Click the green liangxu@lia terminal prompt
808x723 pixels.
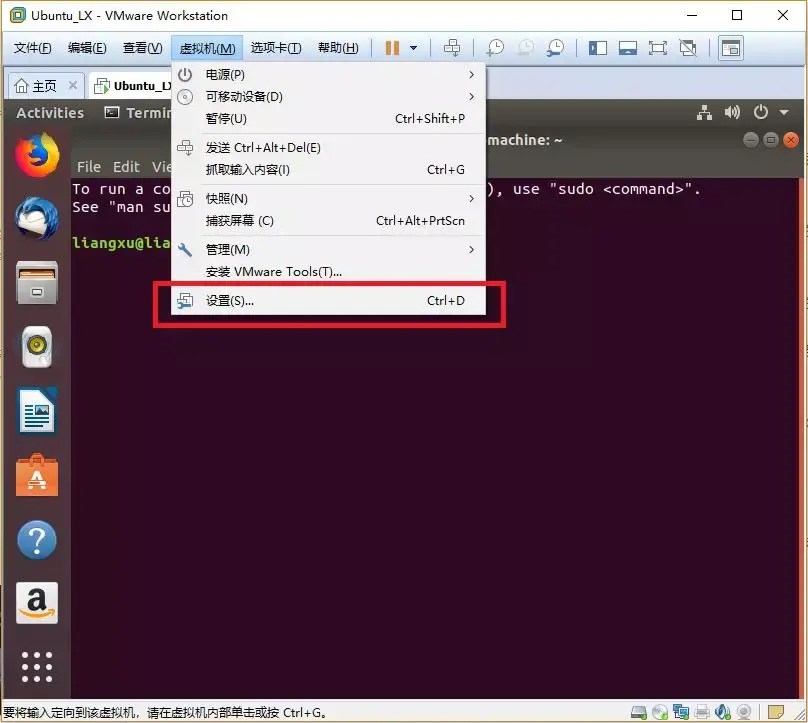[122, 243]
